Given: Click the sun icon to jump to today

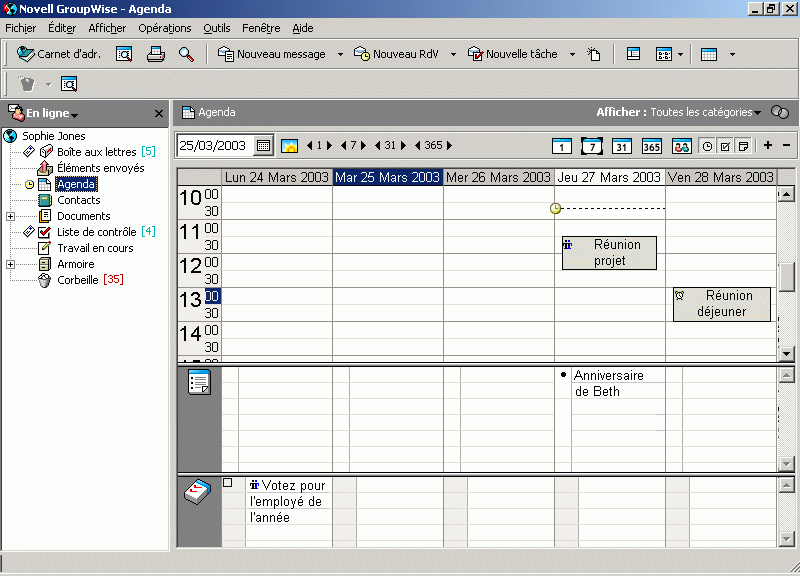Looking at the screenshot, I should pos(290,146).
